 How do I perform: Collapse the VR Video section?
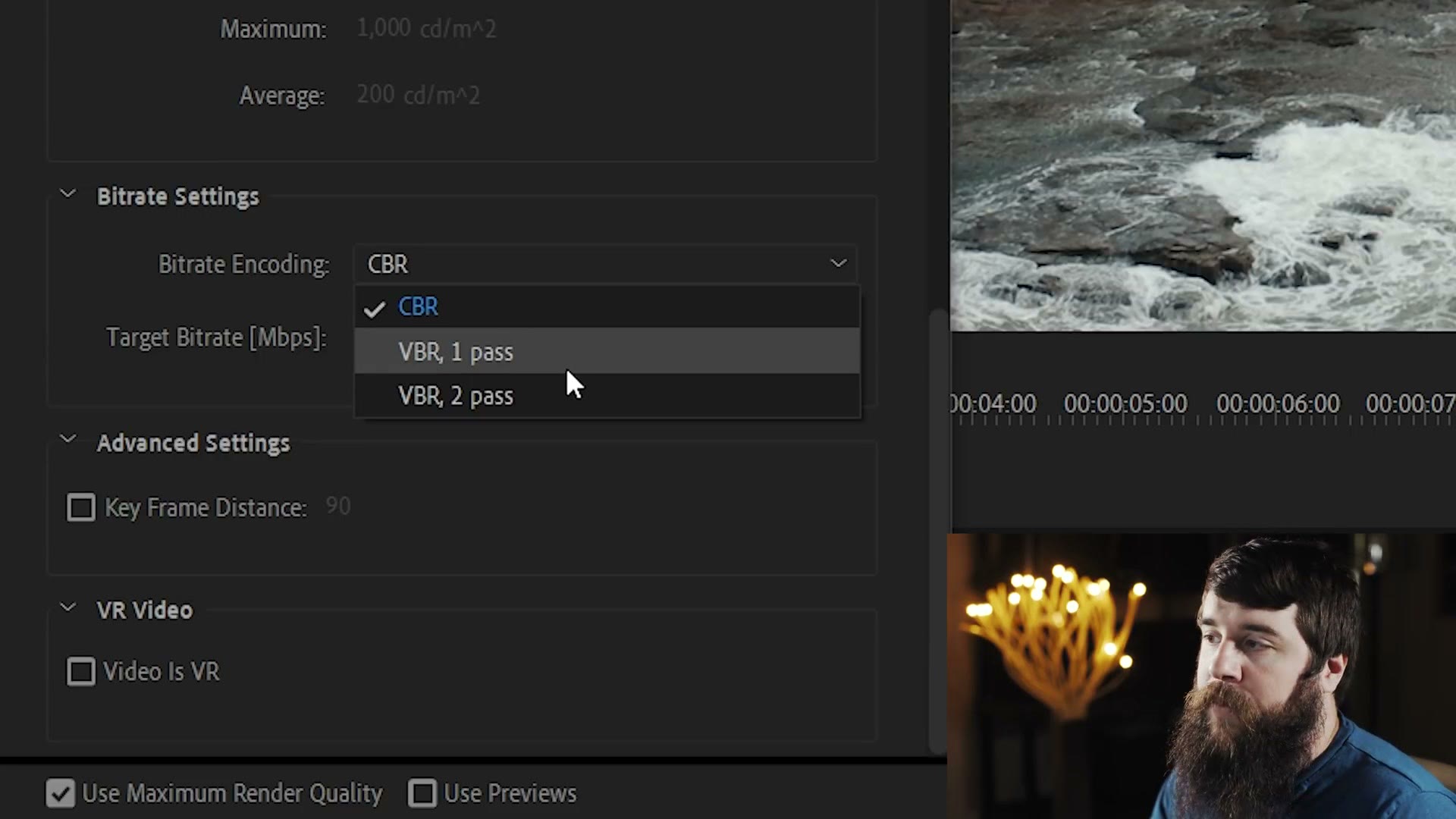point(67,607)
